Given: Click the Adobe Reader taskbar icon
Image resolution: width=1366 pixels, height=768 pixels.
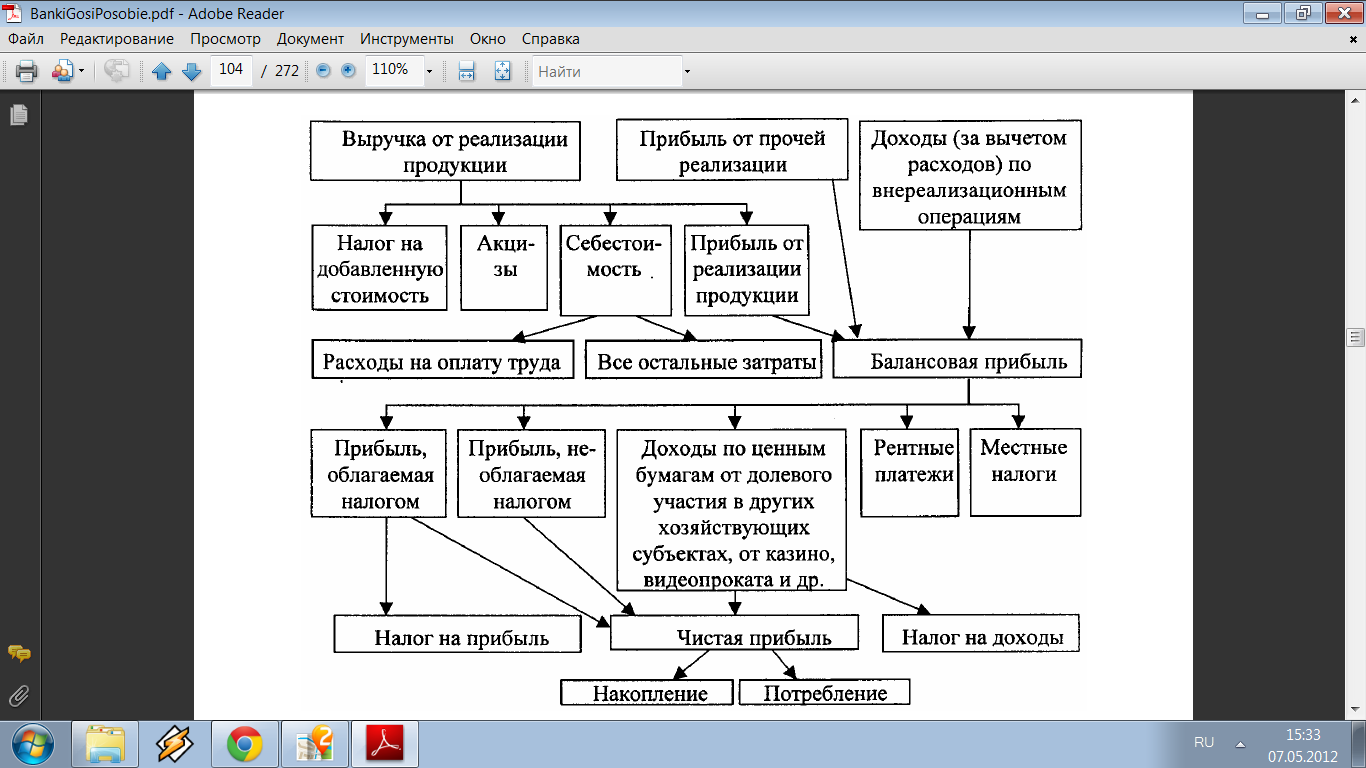Looking at the screenshot, I should 384,745.
